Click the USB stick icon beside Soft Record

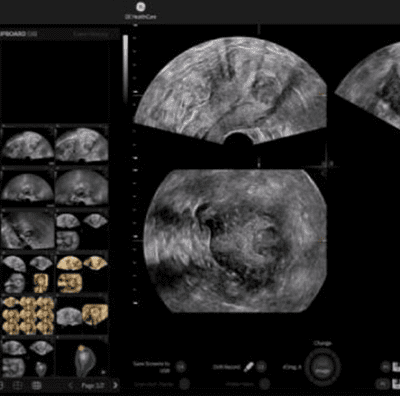248,367
